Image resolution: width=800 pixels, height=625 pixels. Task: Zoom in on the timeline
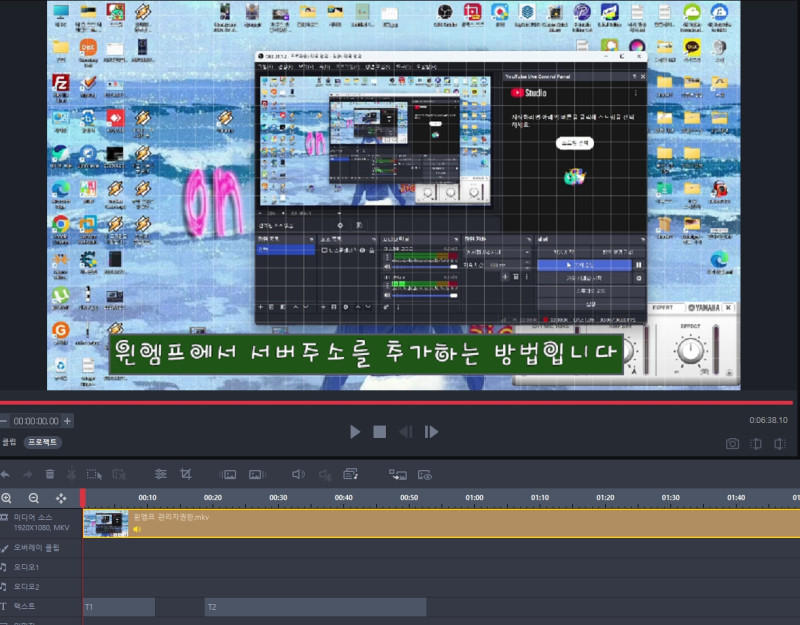[x=6, y=498]
